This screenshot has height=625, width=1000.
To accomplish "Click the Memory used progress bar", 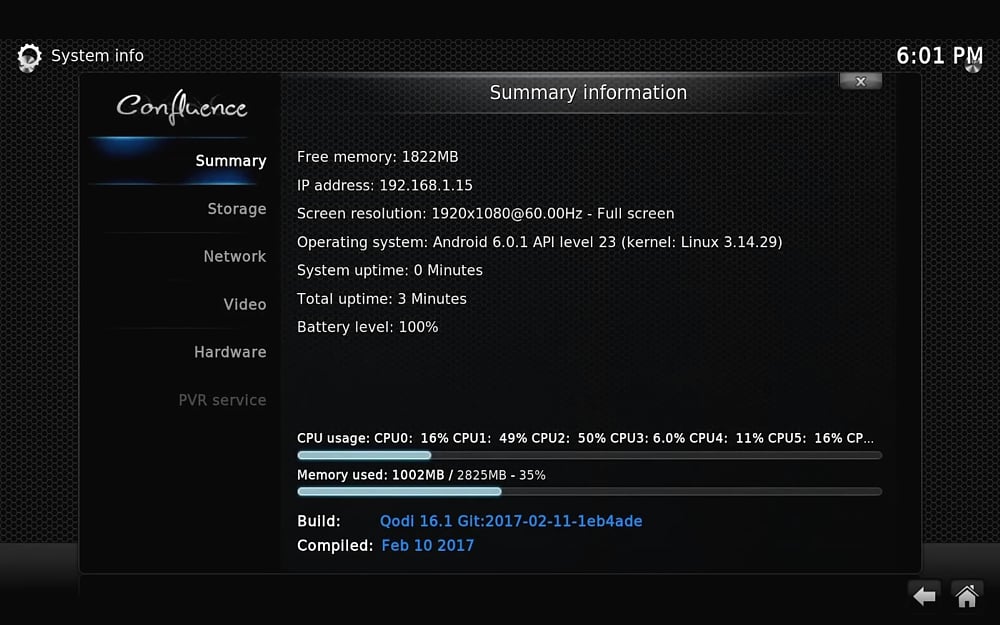I will tap(589, 491).
